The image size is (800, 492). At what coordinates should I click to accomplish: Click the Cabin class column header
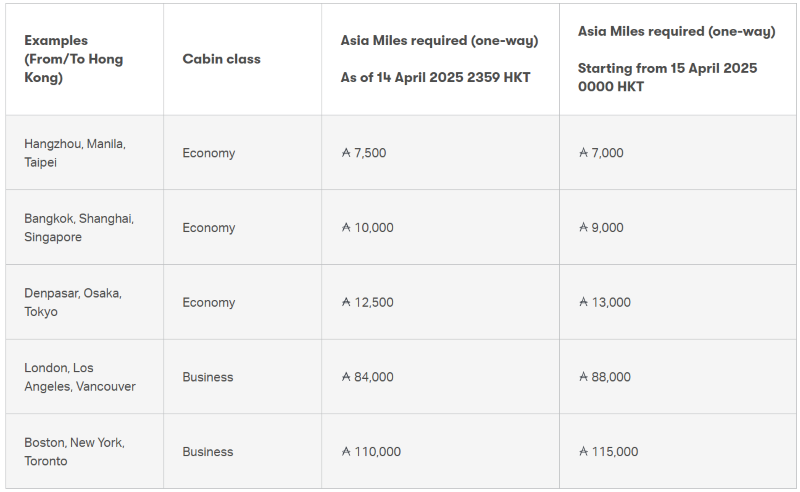click(x=221, y=59)
